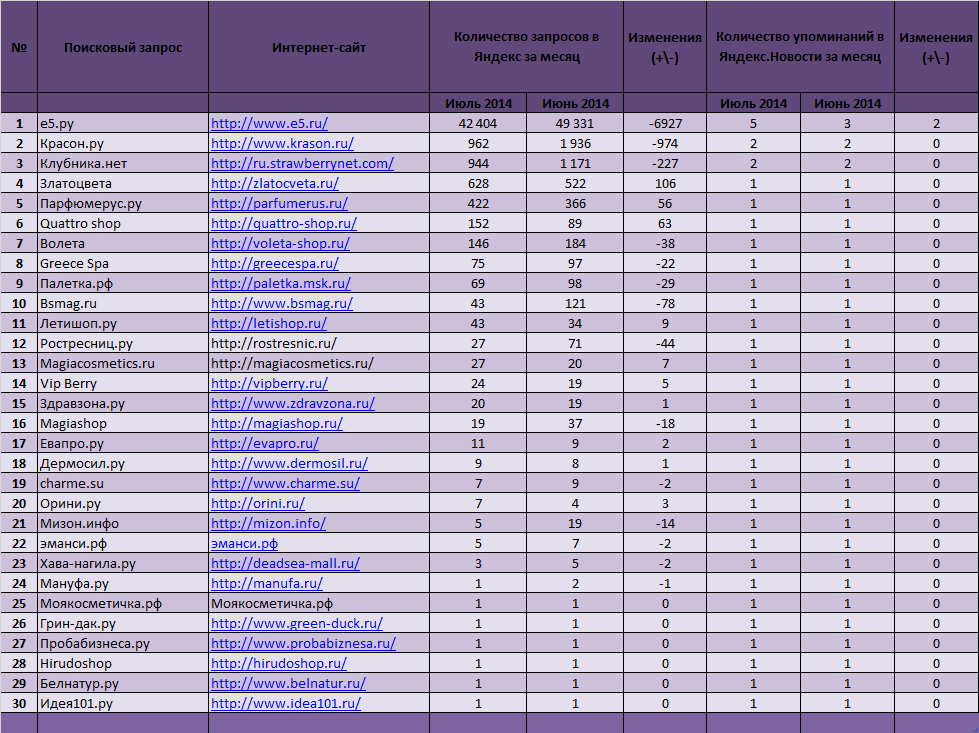Select the 'Bsmag.ru' query cell
This screenshot has width=979, height=733.
tap(123, 303)
